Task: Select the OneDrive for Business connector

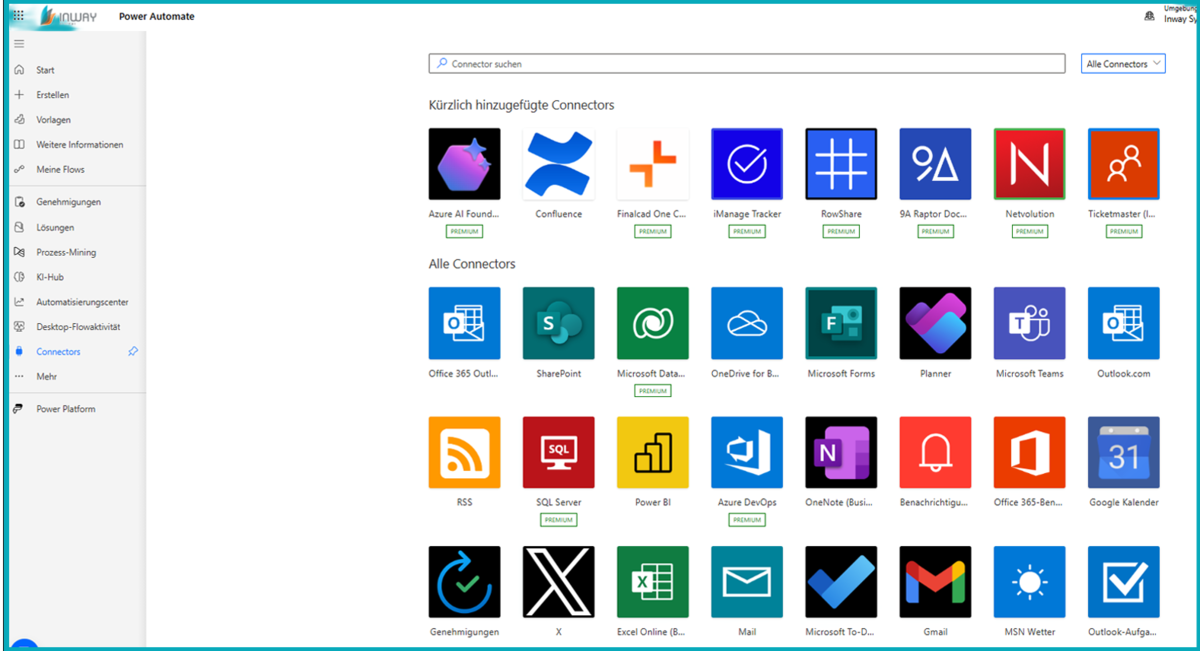Action: tap(747, 323)
